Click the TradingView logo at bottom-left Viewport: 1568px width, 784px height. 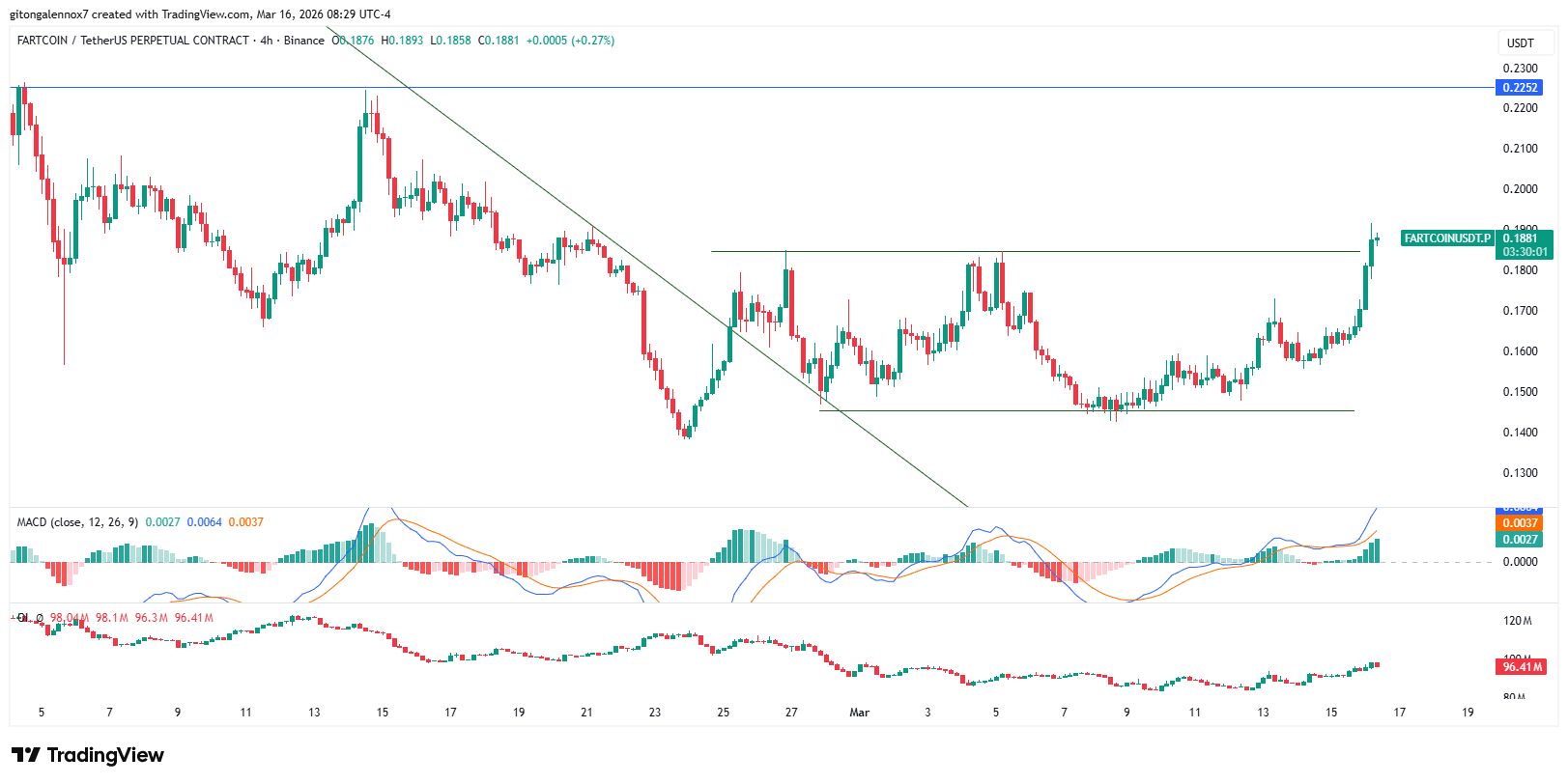pos(88,755)
